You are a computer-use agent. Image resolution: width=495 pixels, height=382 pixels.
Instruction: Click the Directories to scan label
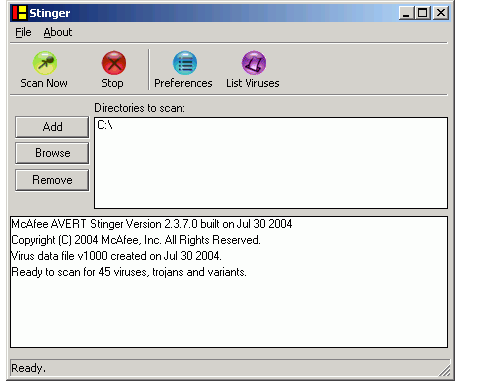tap(139, 108)
